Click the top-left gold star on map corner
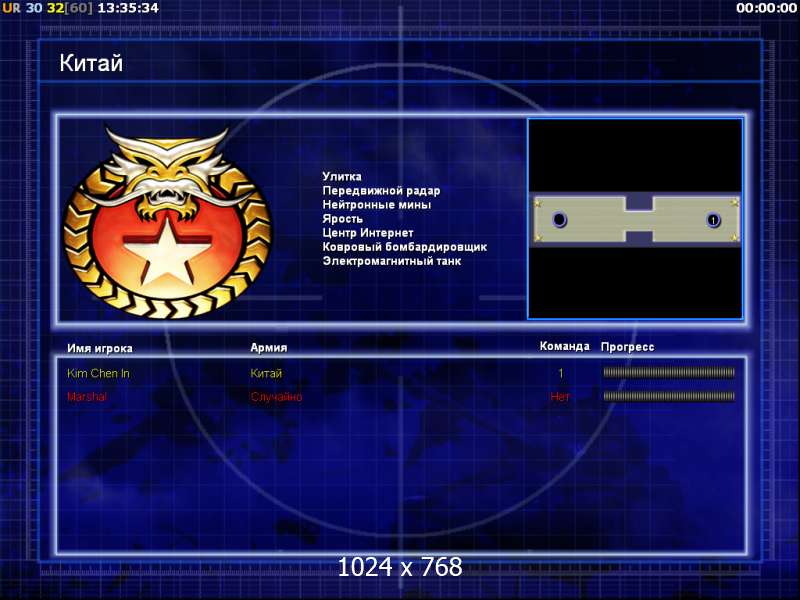Screen dimensions: 800x600 (538, 203)
